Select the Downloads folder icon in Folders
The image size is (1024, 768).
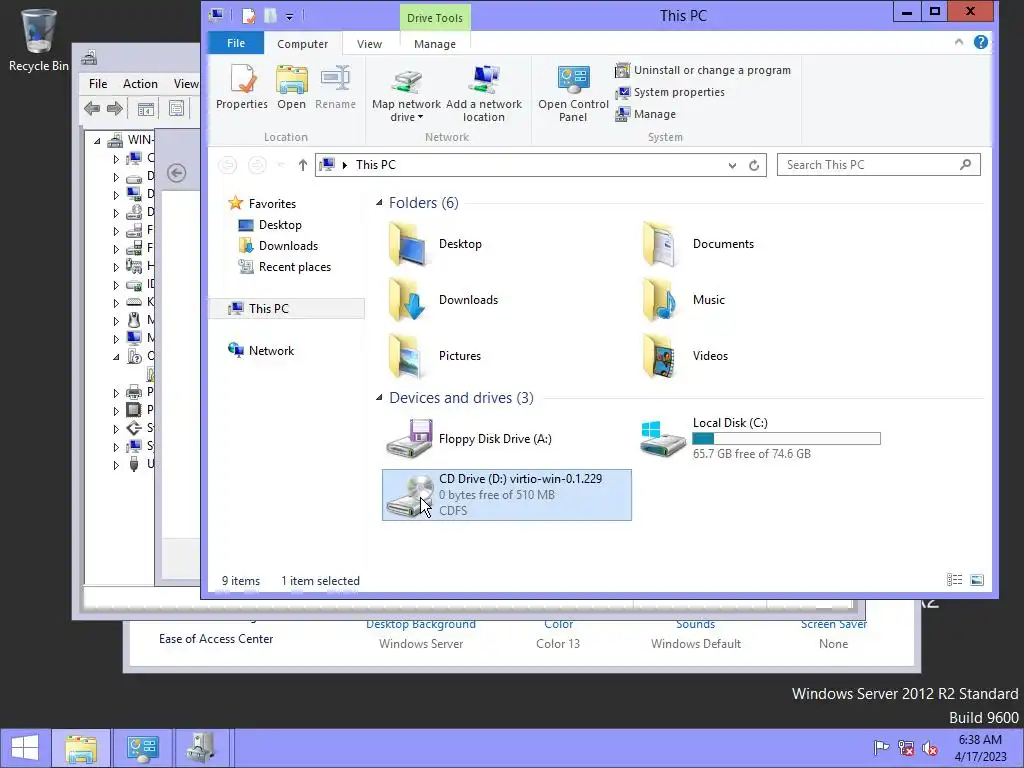[x=407, y=300]
